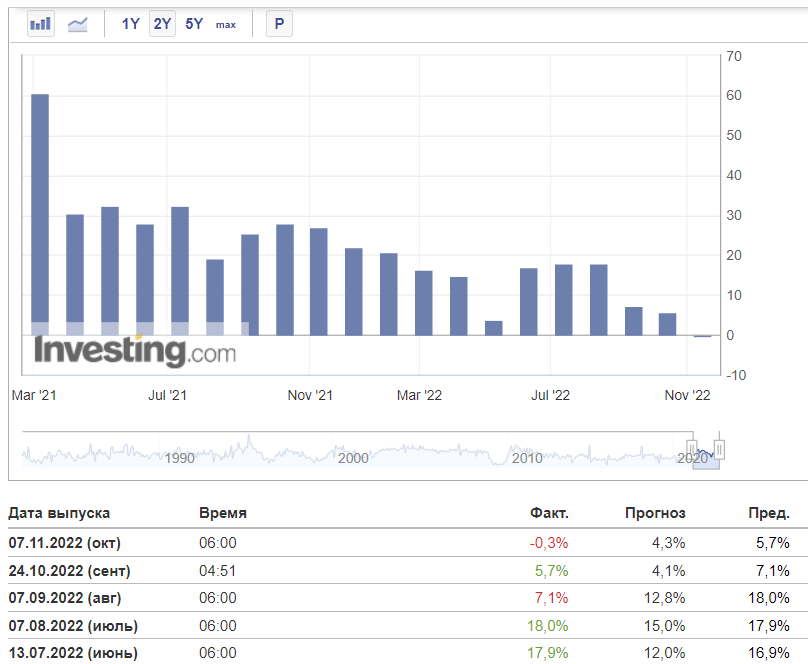Click the P button in chart toolbar
The width and height of the screenshot is (808, 664).
click(x=279, y=24)
